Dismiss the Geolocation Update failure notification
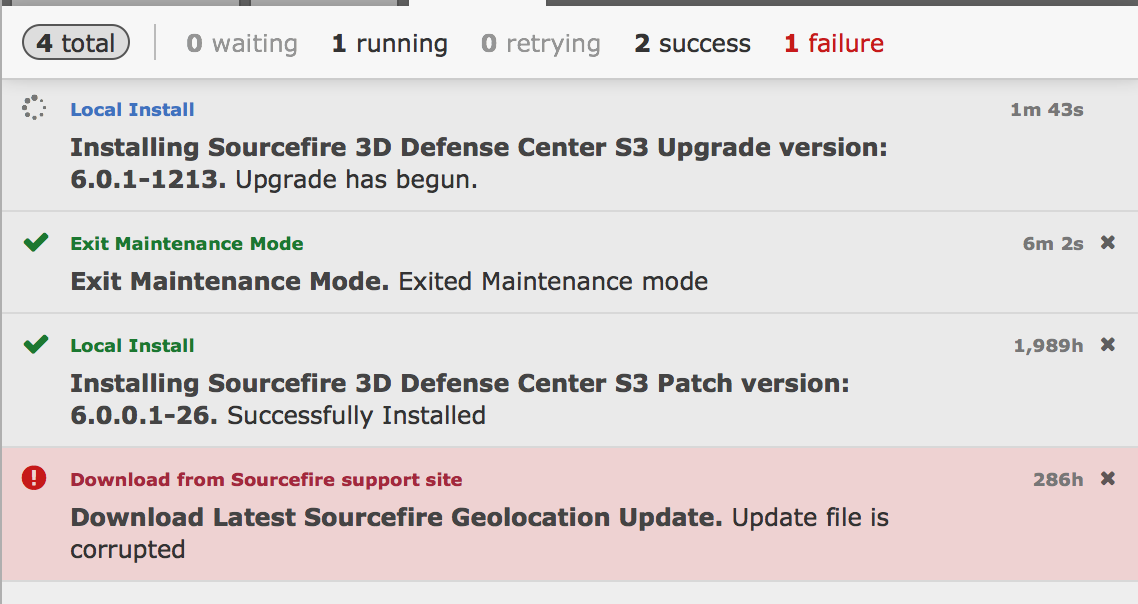This screenshot has height=604, width=1138. (x=1107, y=479)
